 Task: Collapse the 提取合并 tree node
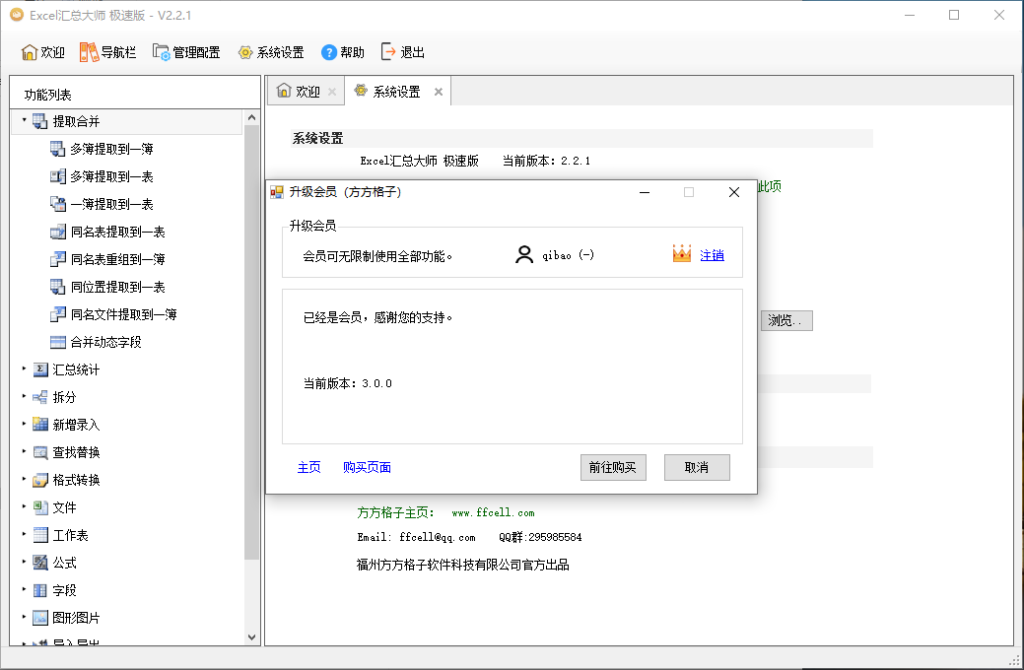point(24,120)
